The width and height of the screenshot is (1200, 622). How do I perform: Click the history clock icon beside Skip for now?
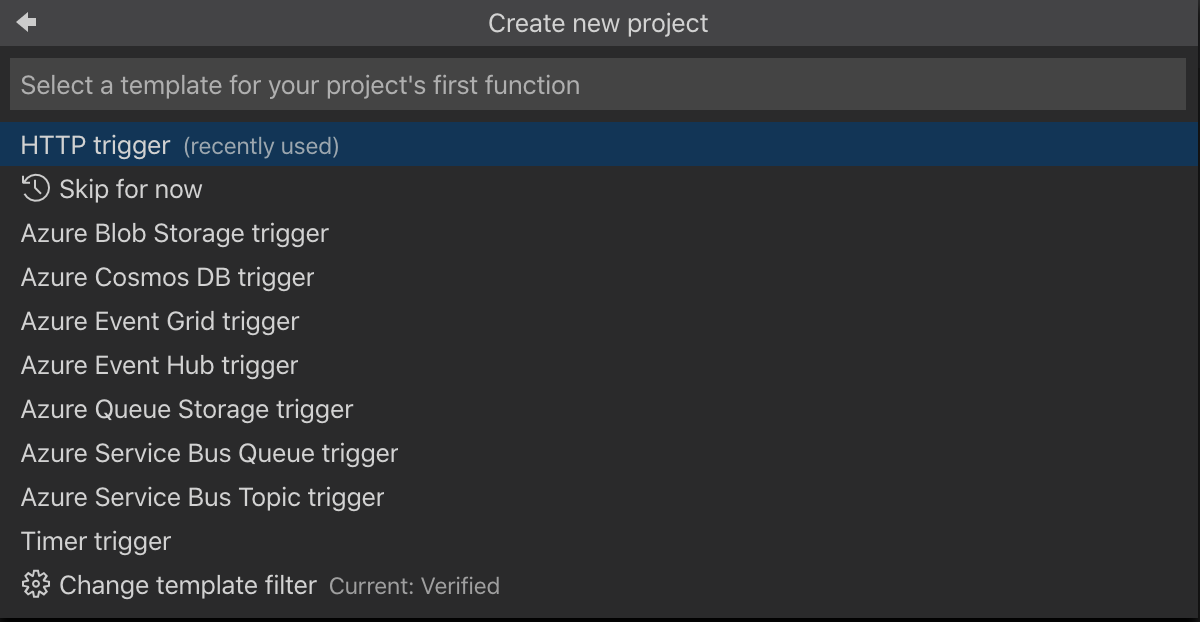tap(36, 188)
